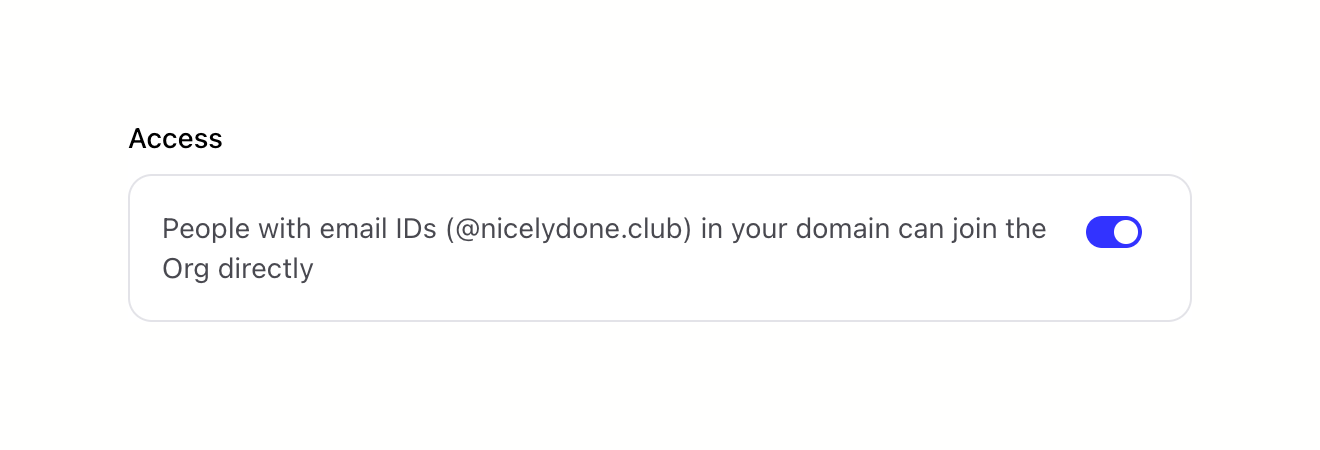Click the word "domain" in the description
The image size is (1320, 450).
[x=840, y=229]
